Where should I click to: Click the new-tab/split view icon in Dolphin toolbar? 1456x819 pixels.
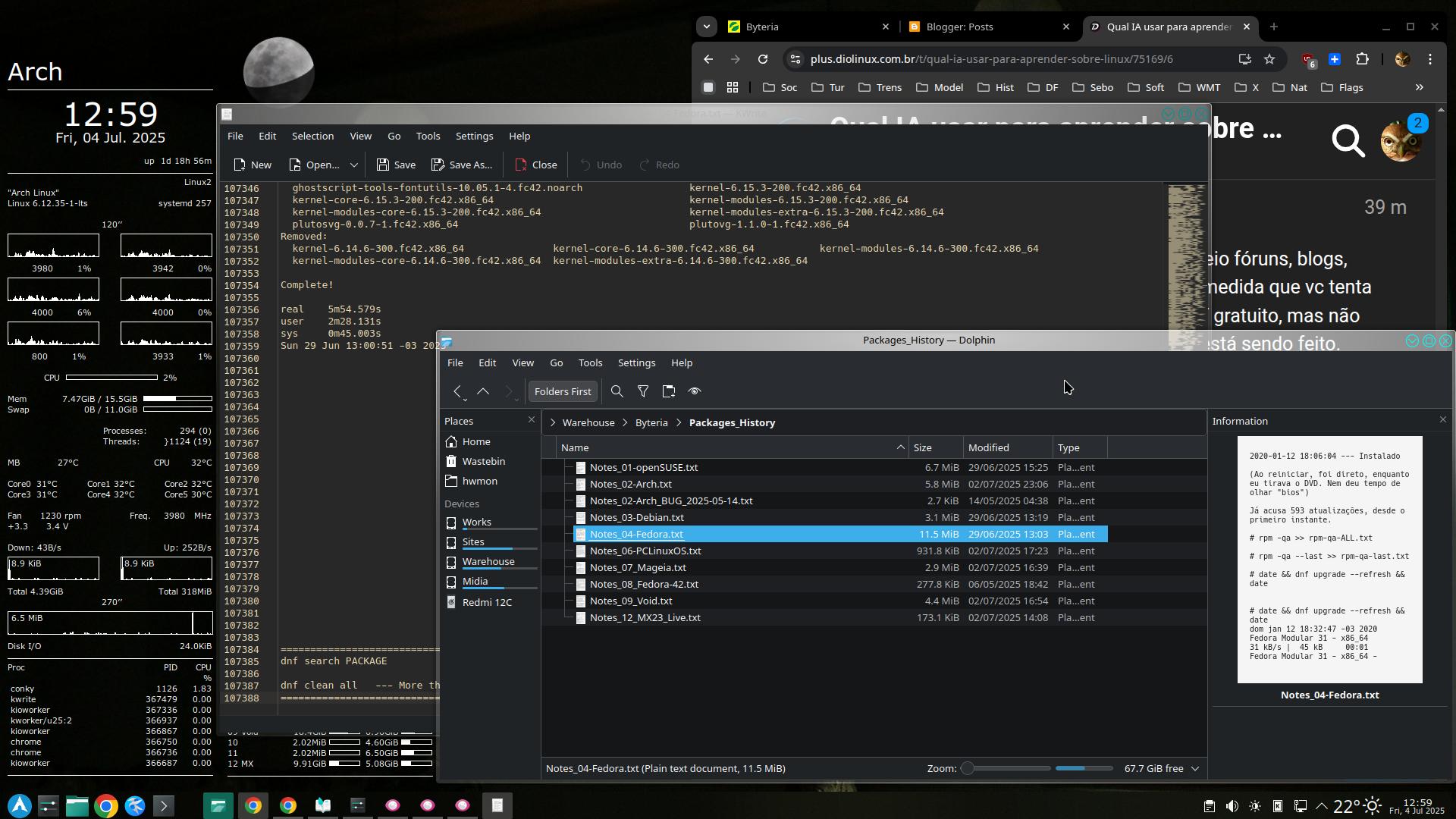668,391
